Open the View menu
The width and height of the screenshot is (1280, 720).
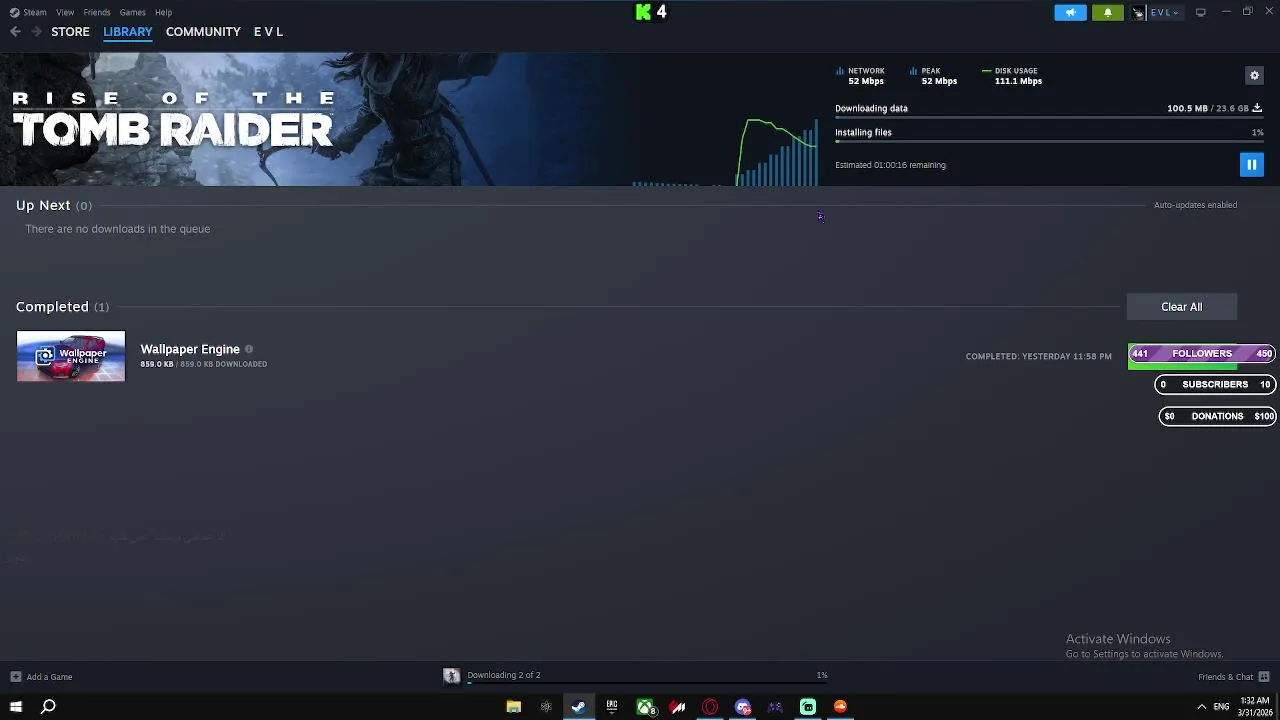(65, 12)
